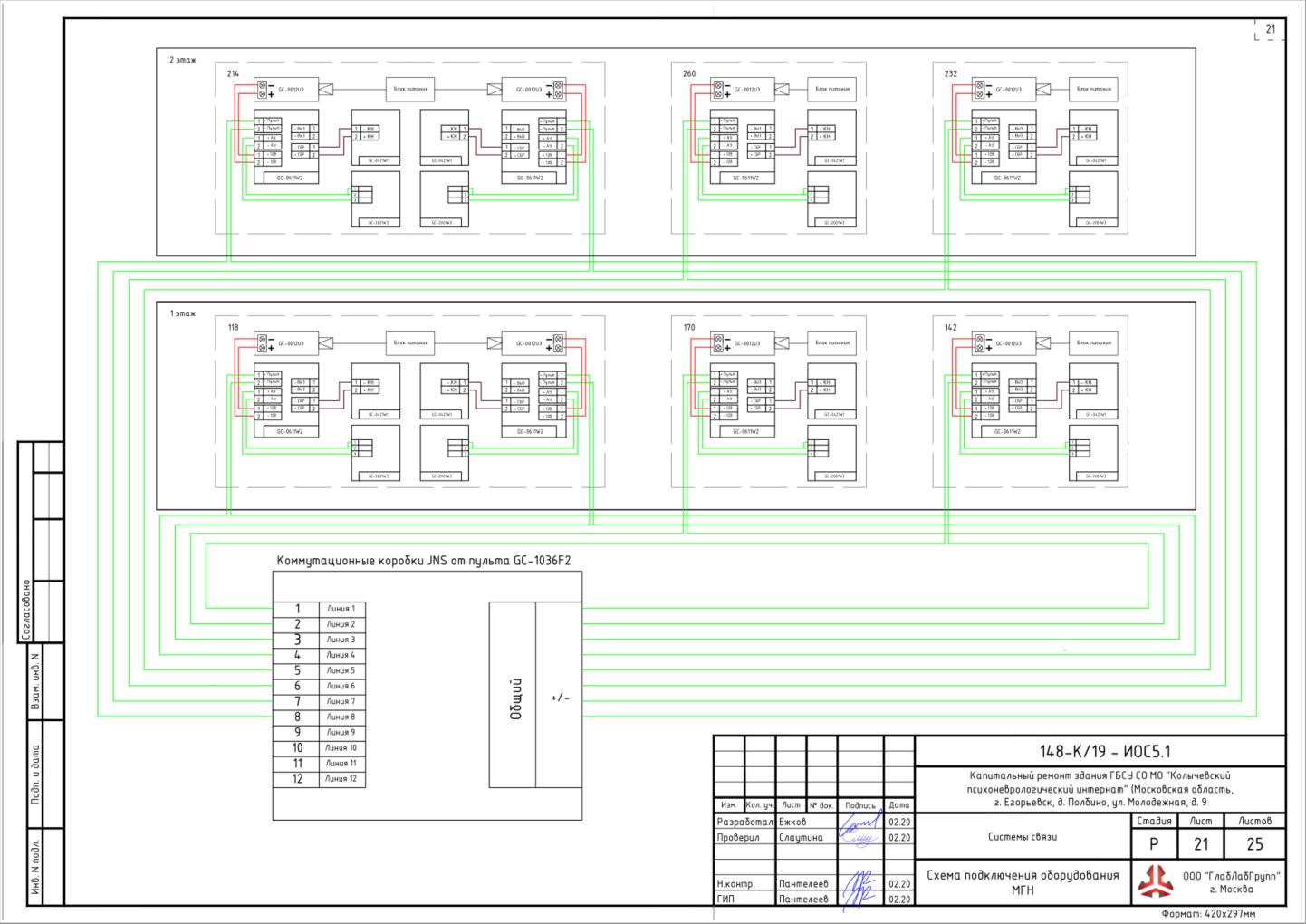Click the Формат: 420x297мм note
The height and width of the screenshot is (924, 1306).
click(x=1209, y=914)
